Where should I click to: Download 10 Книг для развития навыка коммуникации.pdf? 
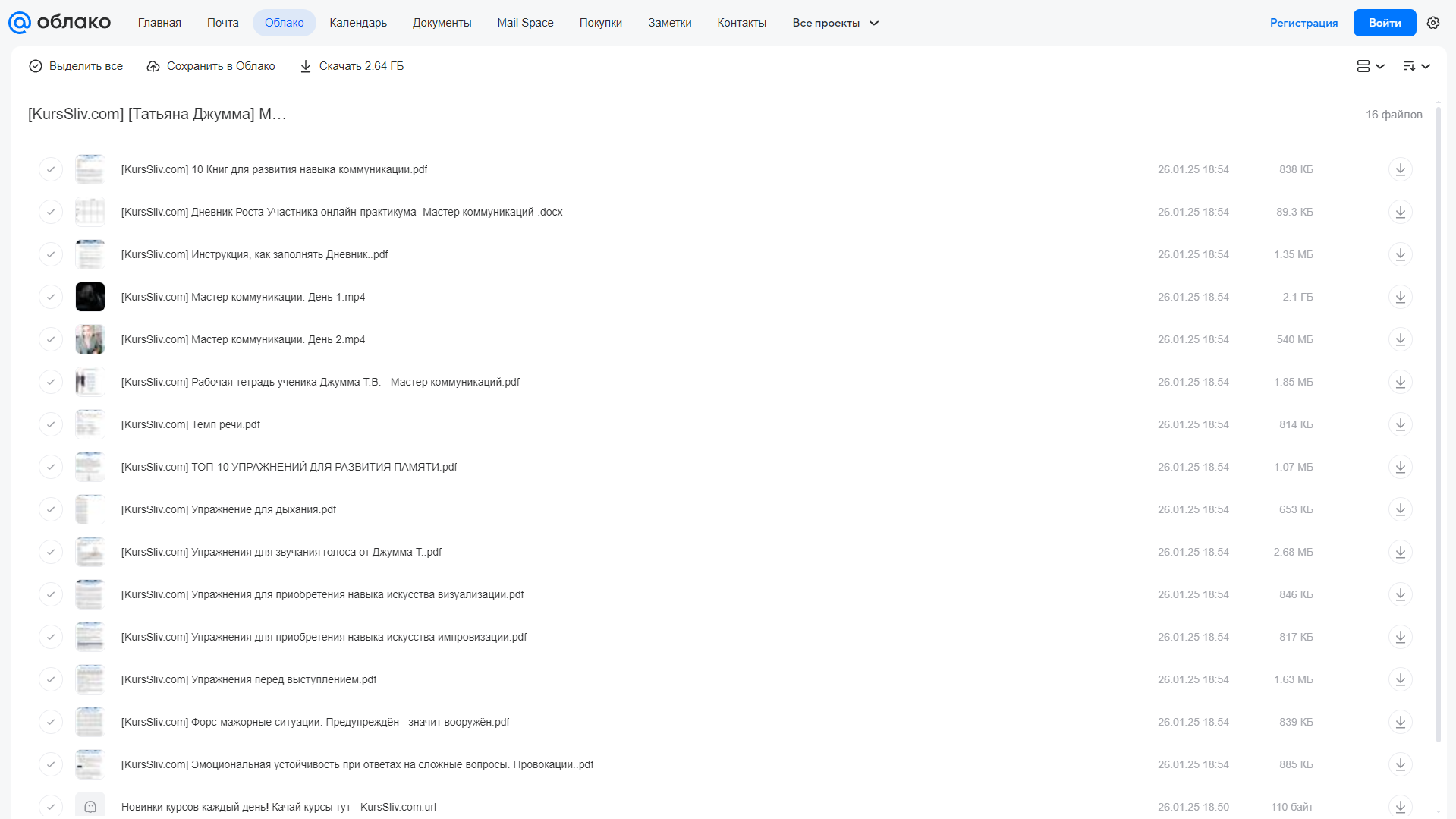(1400, 169)
